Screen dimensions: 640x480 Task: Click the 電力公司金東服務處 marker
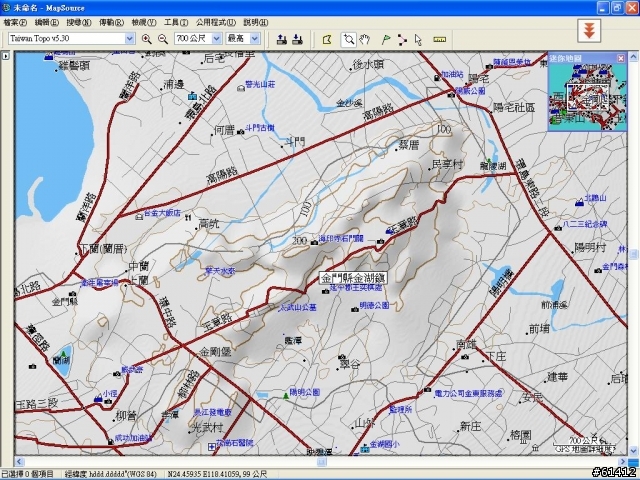click(x=427, y=389)
